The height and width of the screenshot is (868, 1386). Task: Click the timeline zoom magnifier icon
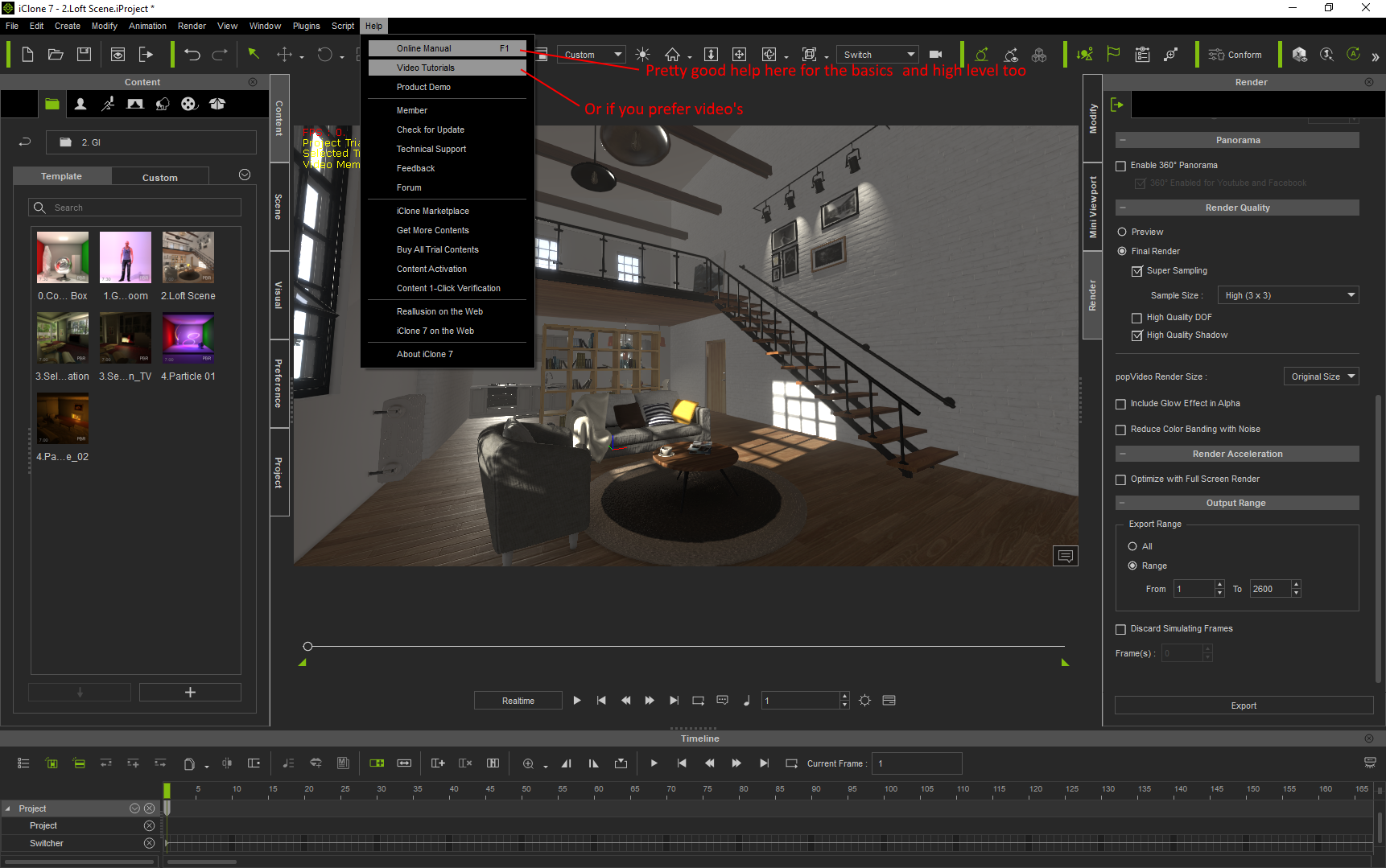pos(528,763)
